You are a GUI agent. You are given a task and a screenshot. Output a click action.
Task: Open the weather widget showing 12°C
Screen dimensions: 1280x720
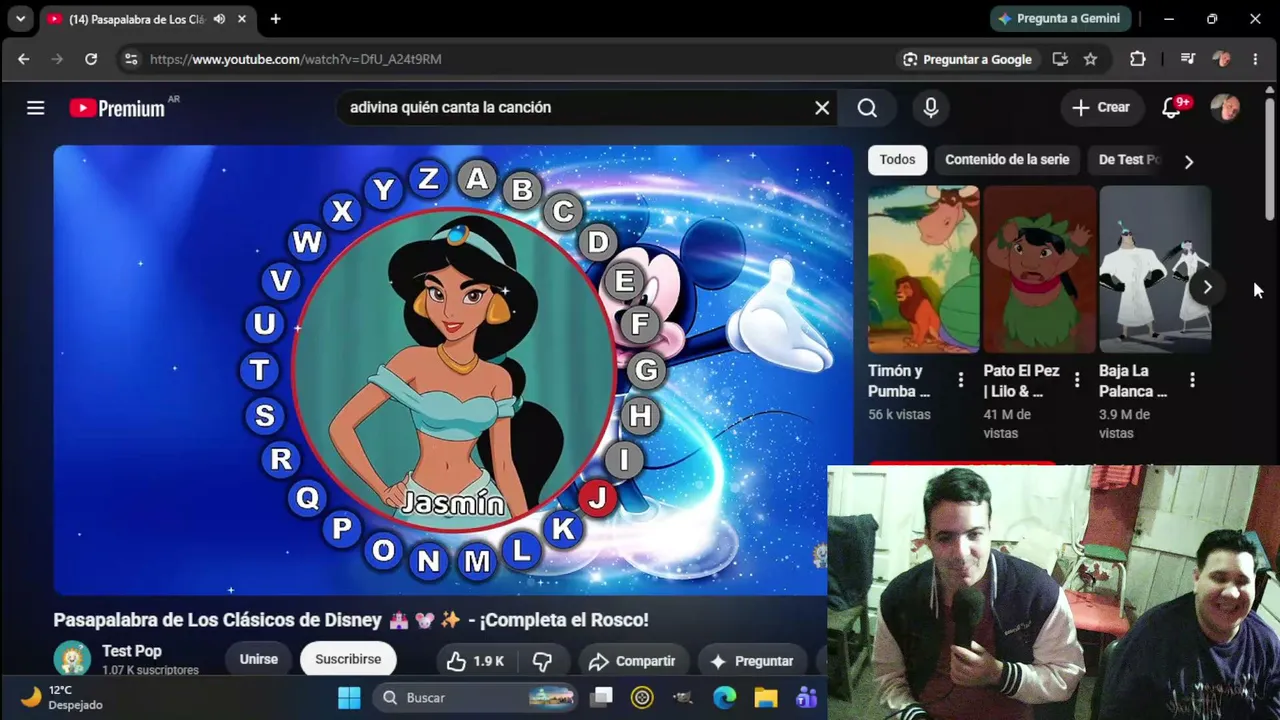tap(62, 697)
